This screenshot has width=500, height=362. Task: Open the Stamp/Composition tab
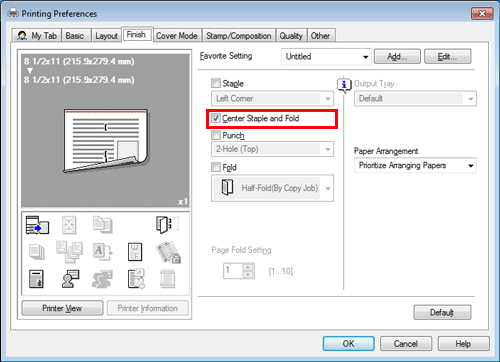click(238, 36)
